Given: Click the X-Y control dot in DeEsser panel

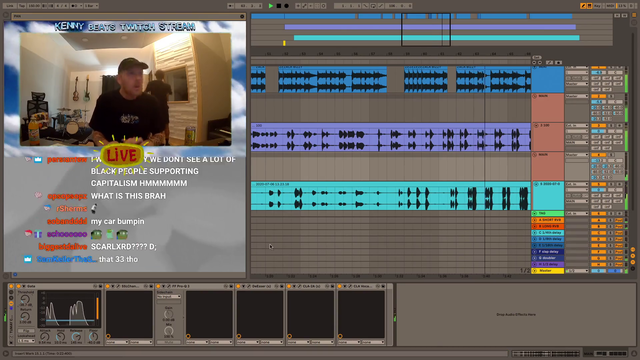Looking at the screenshot, I should (239, 336).
